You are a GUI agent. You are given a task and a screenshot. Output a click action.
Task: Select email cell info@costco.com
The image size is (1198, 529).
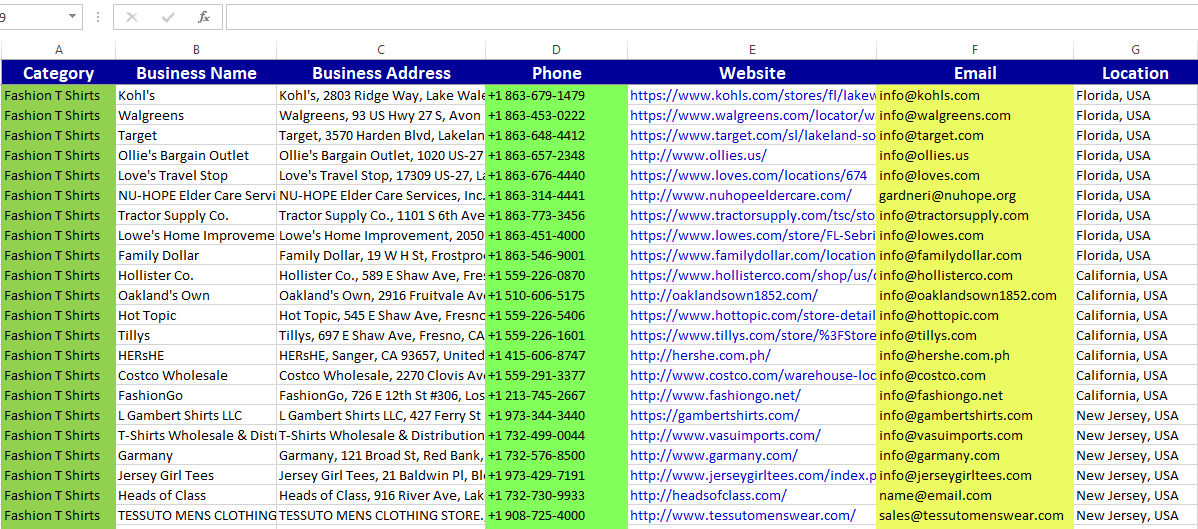(x=975, y=375)
